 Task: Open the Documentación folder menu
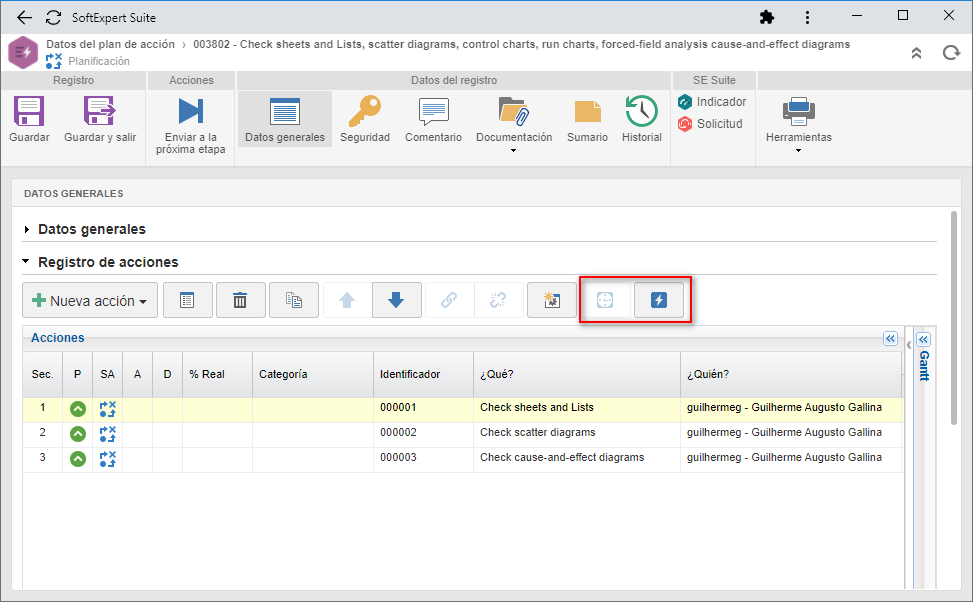point(514,123)
